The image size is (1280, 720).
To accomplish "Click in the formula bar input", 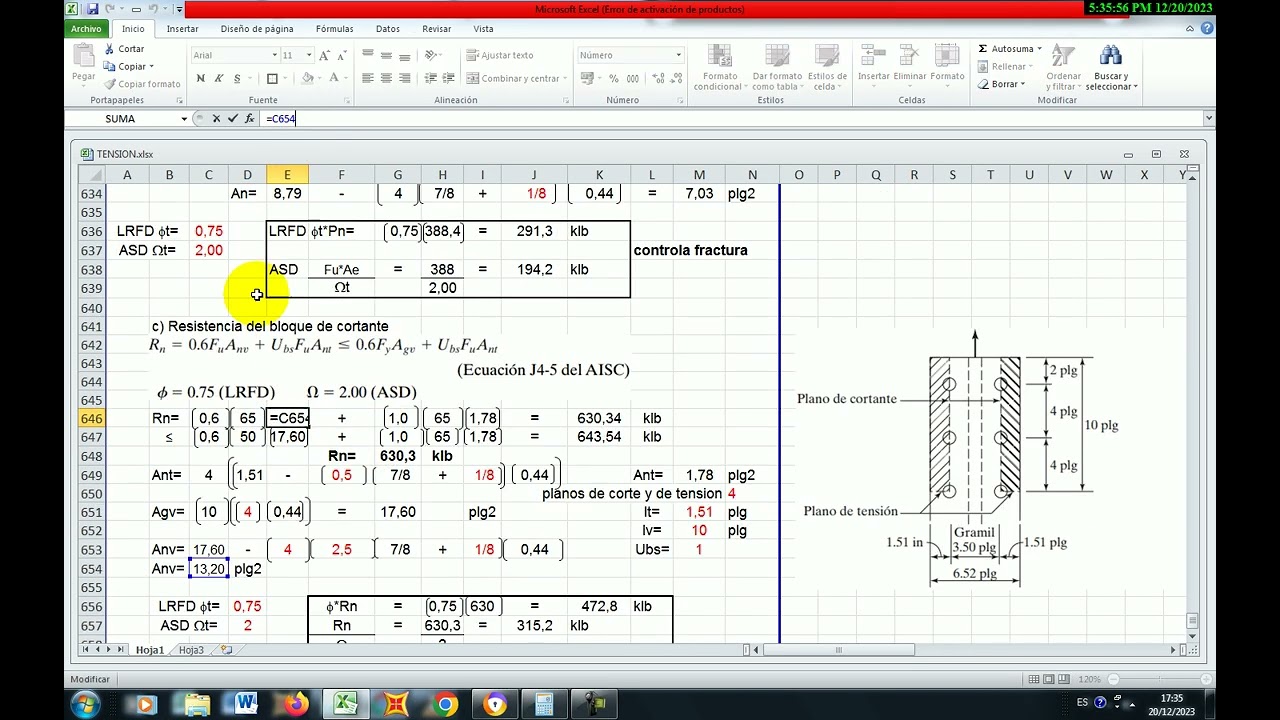I will click(x=730, y=118).
